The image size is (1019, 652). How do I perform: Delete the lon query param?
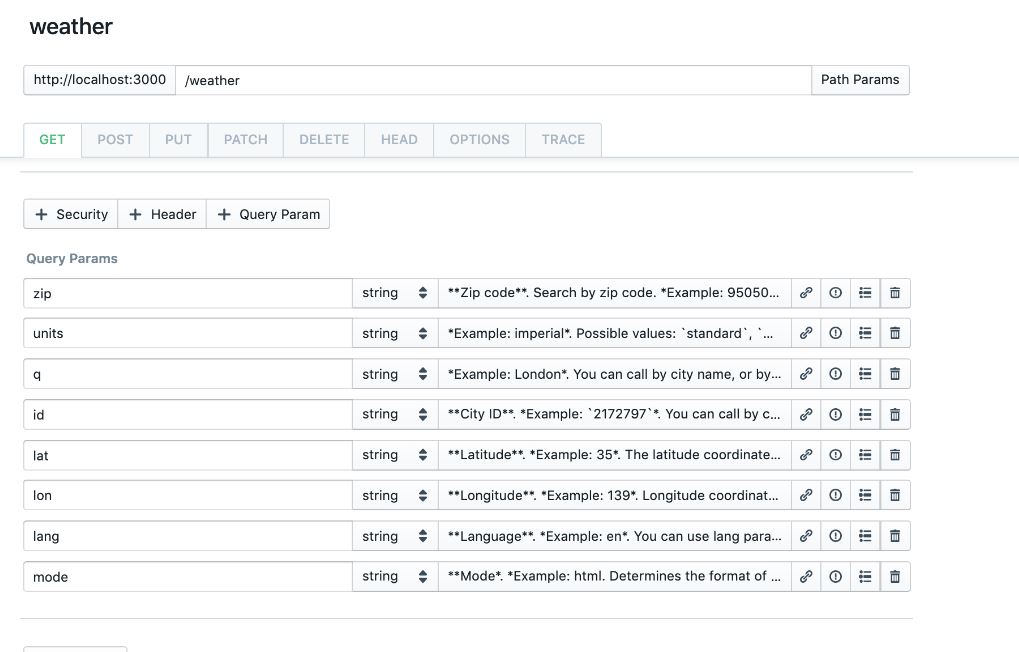pyautogui.click(x=895, y=495)
